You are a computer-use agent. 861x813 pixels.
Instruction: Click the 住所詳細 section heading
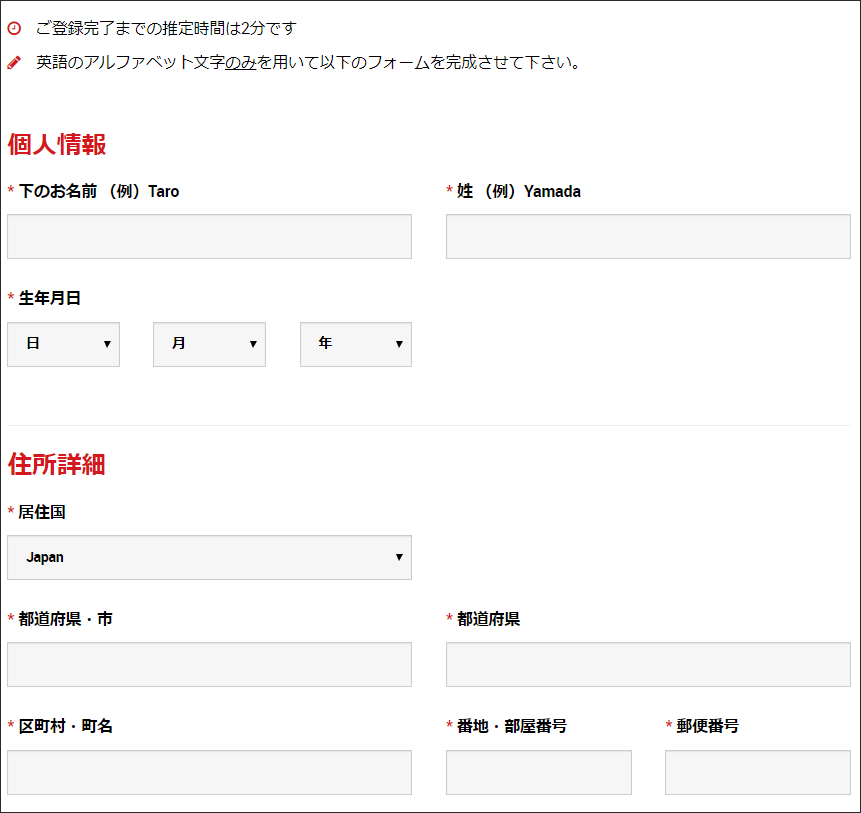point(57,465)
